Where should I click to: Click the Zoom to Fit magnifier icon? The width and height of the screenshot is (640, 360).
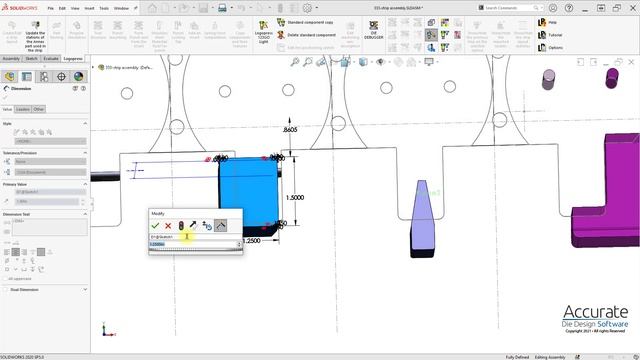pos(294,62)
